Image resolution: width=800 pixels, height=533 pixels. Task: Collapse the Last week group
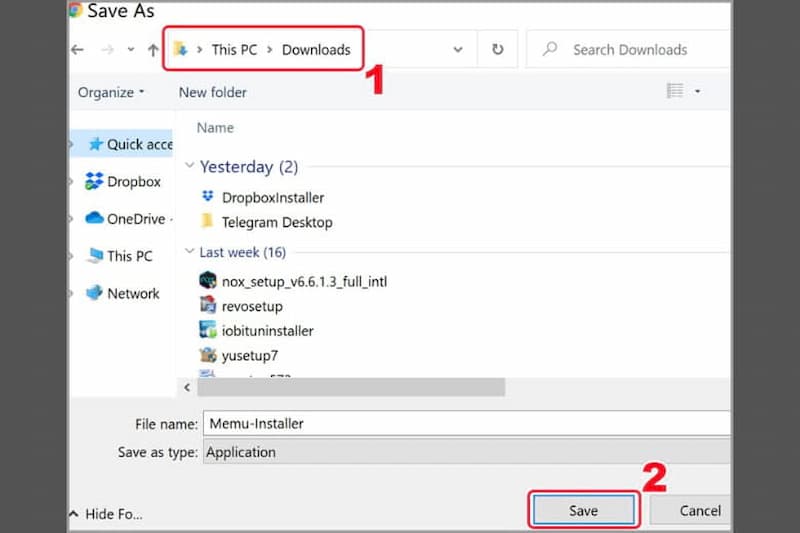tap(191, 253)
